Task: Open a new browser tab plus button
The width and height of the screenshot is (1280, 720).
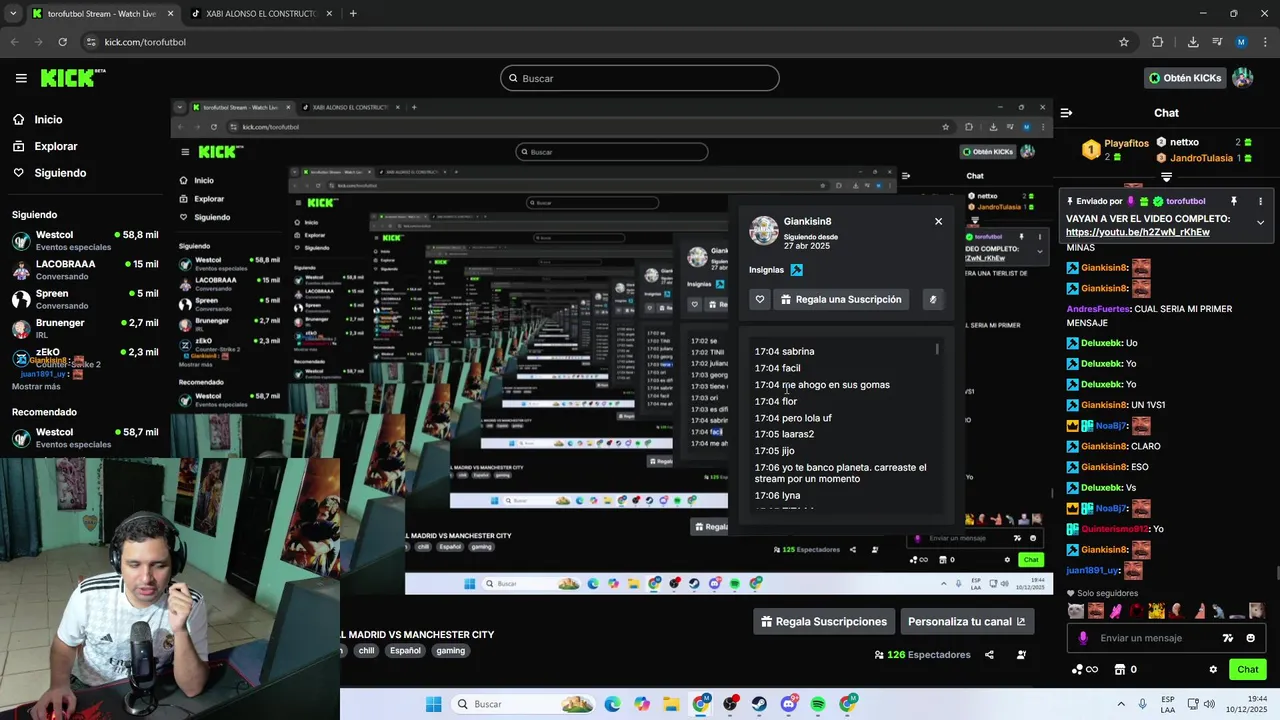Action: click(353, 14)
